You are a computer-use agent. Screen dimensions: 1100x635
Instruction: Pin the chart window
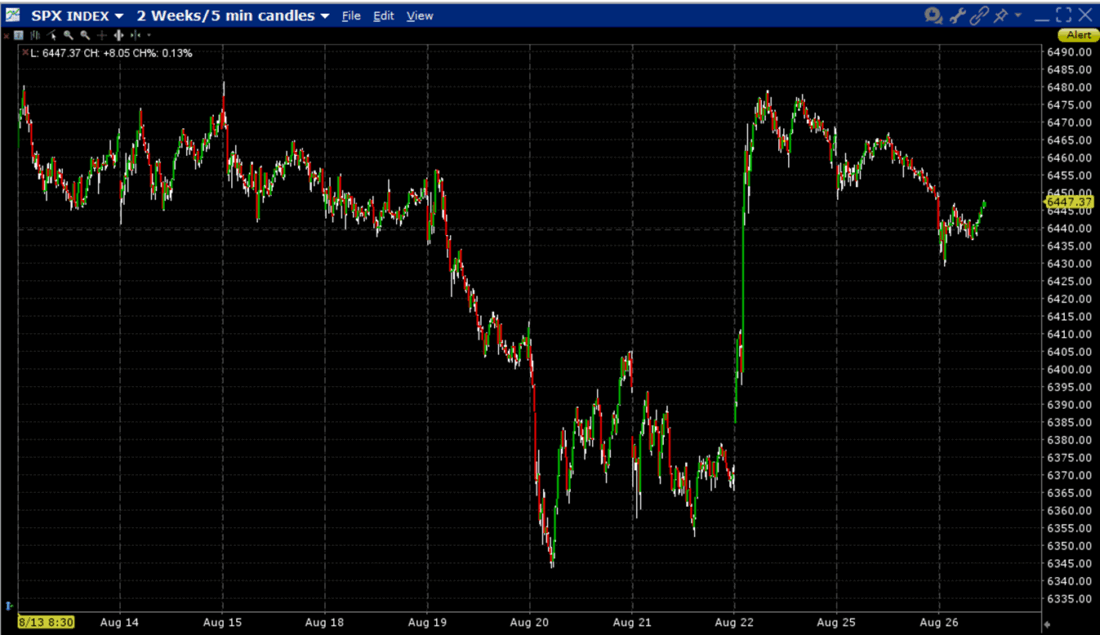(1002, 15)
